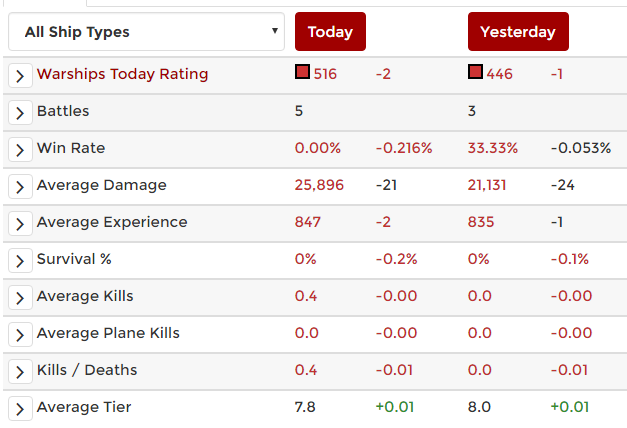Expand the Warships Today Rating row

click(19, 76)
